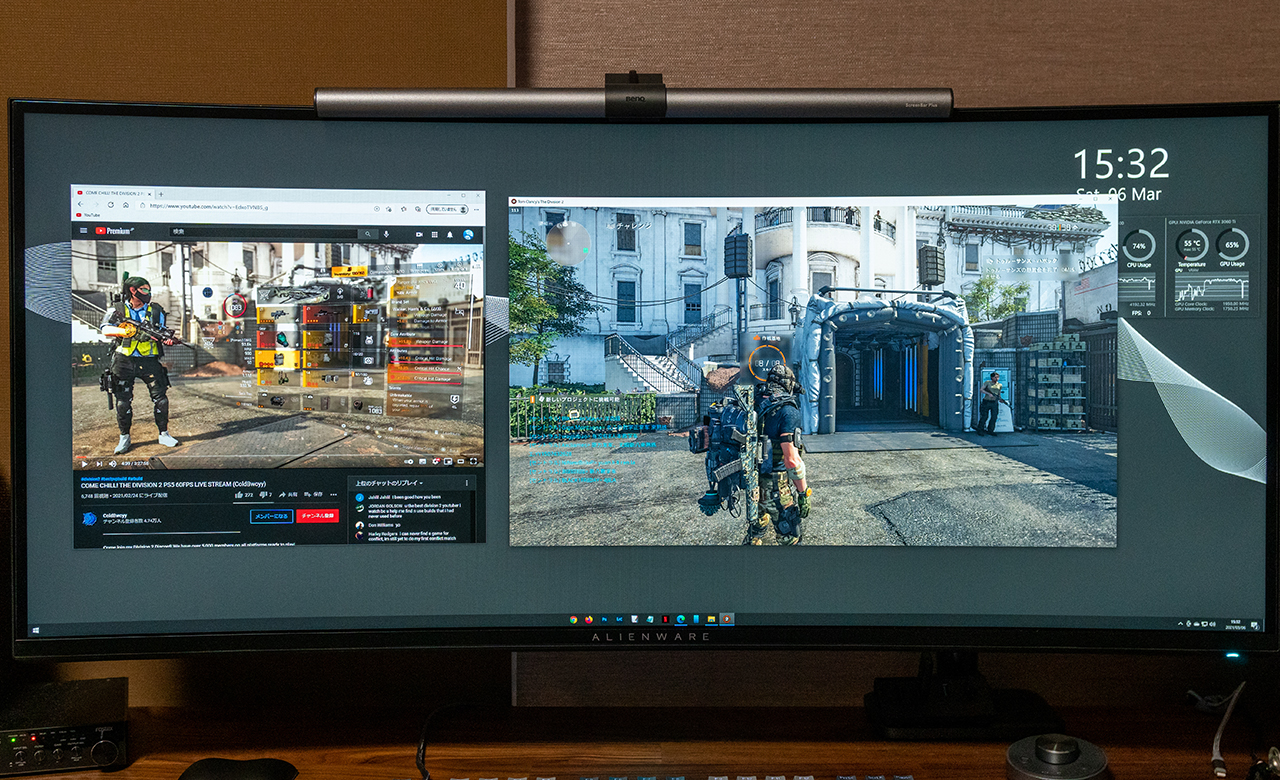Click the 55 °C temperature gauge widget

pyautogui.click(x=1192, y=247)
